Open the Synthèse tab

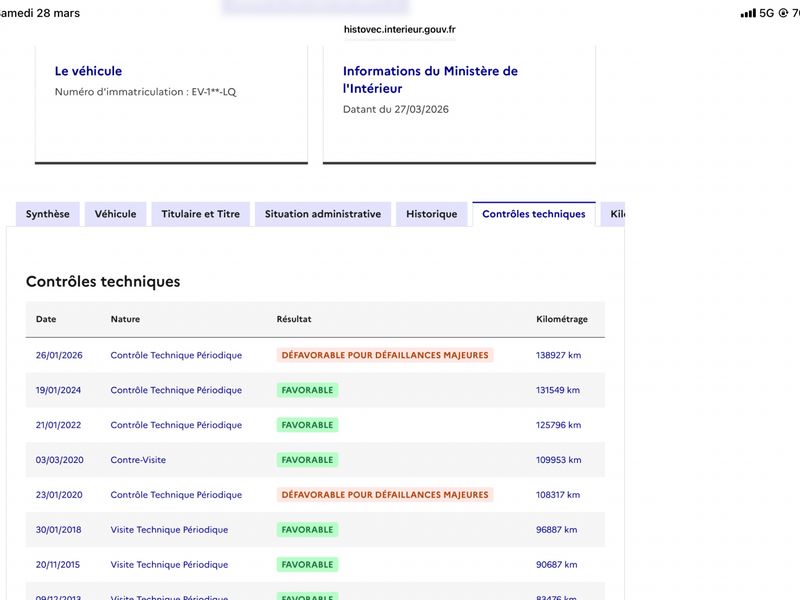(x=48, y=214)
